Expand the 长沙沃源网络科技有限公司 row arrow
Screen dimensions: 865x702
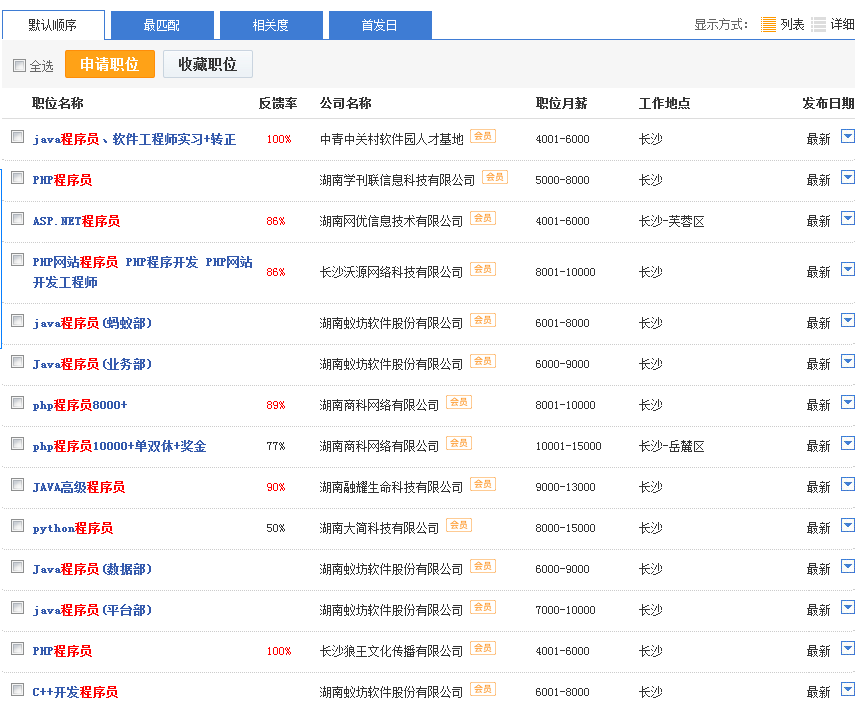tap(848, 269)
